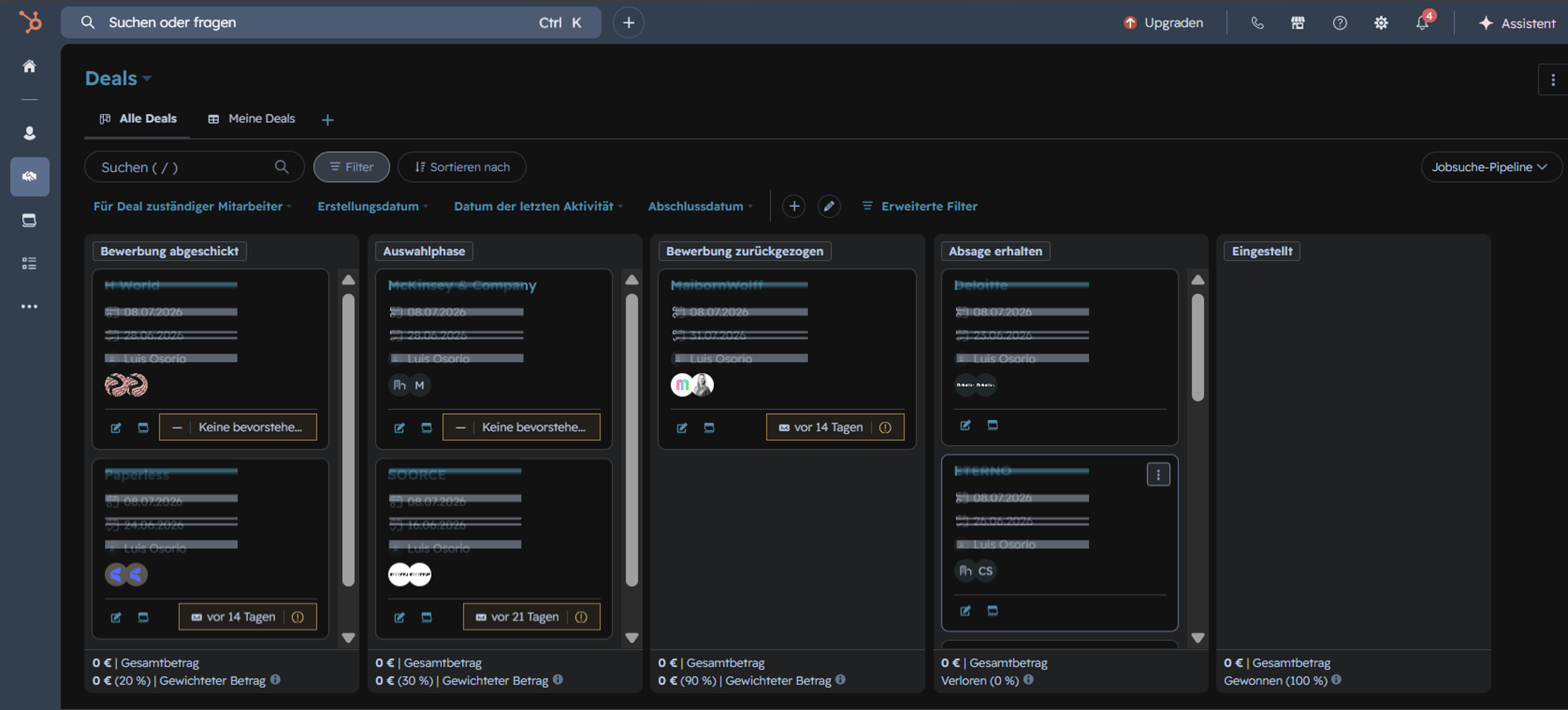Open the CRM handshake sidebar icon
This screenshot has width=1568, height=710.
(x=30, y=176)
